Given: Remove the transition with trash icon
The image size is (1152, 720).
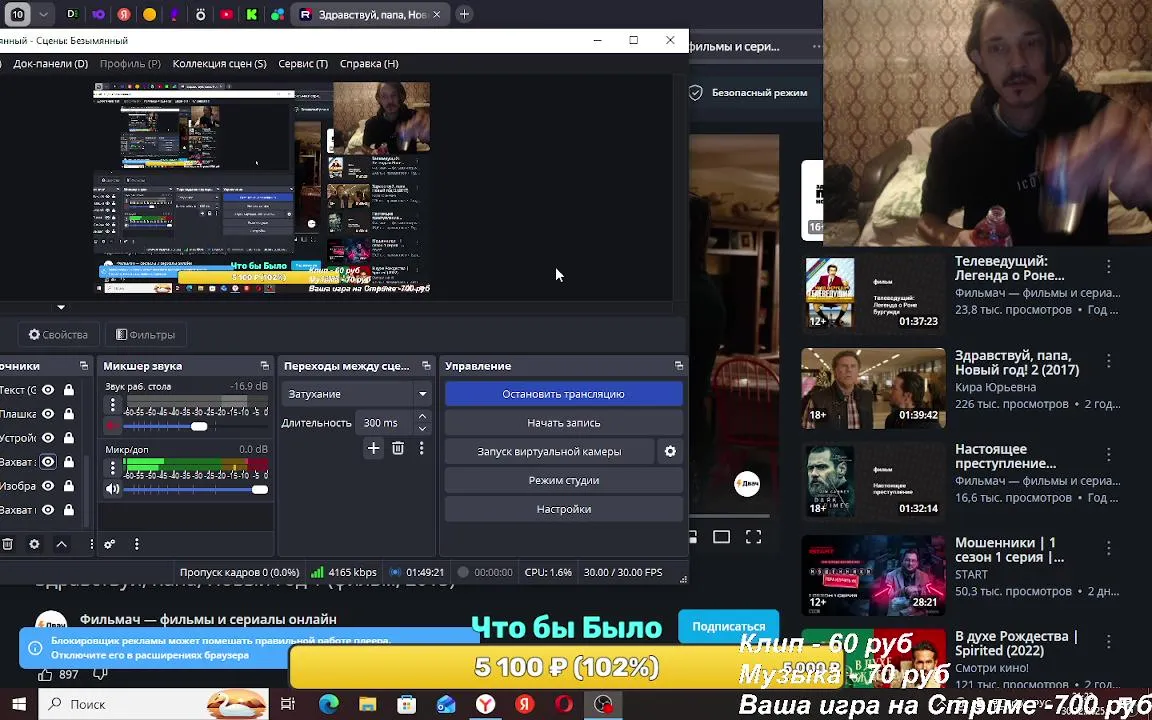Looking at the screenshot, I should click(397, 448).
